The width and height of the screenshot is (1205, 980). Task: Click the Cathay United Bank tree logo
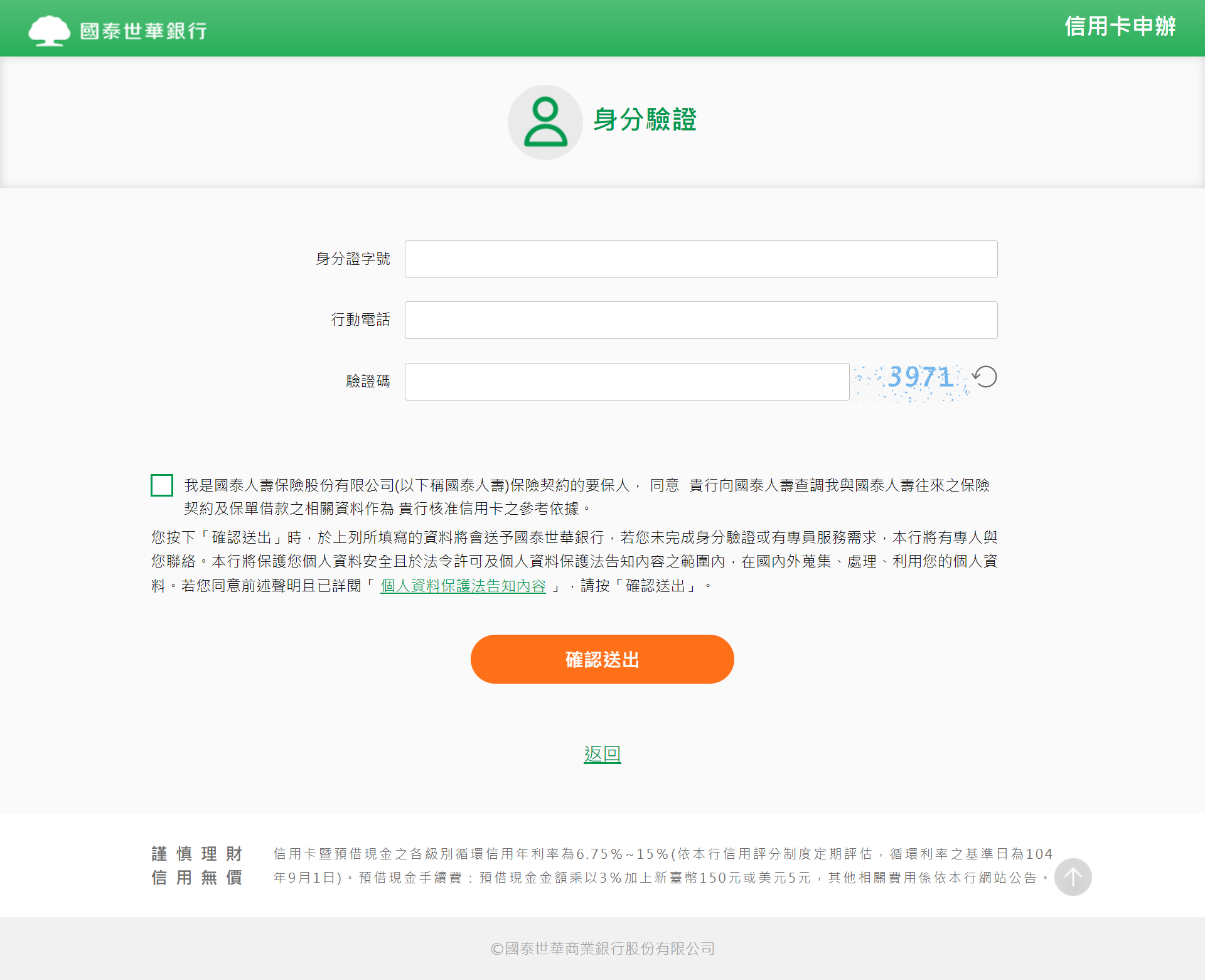pyautogui.click(x=50, y=30)
